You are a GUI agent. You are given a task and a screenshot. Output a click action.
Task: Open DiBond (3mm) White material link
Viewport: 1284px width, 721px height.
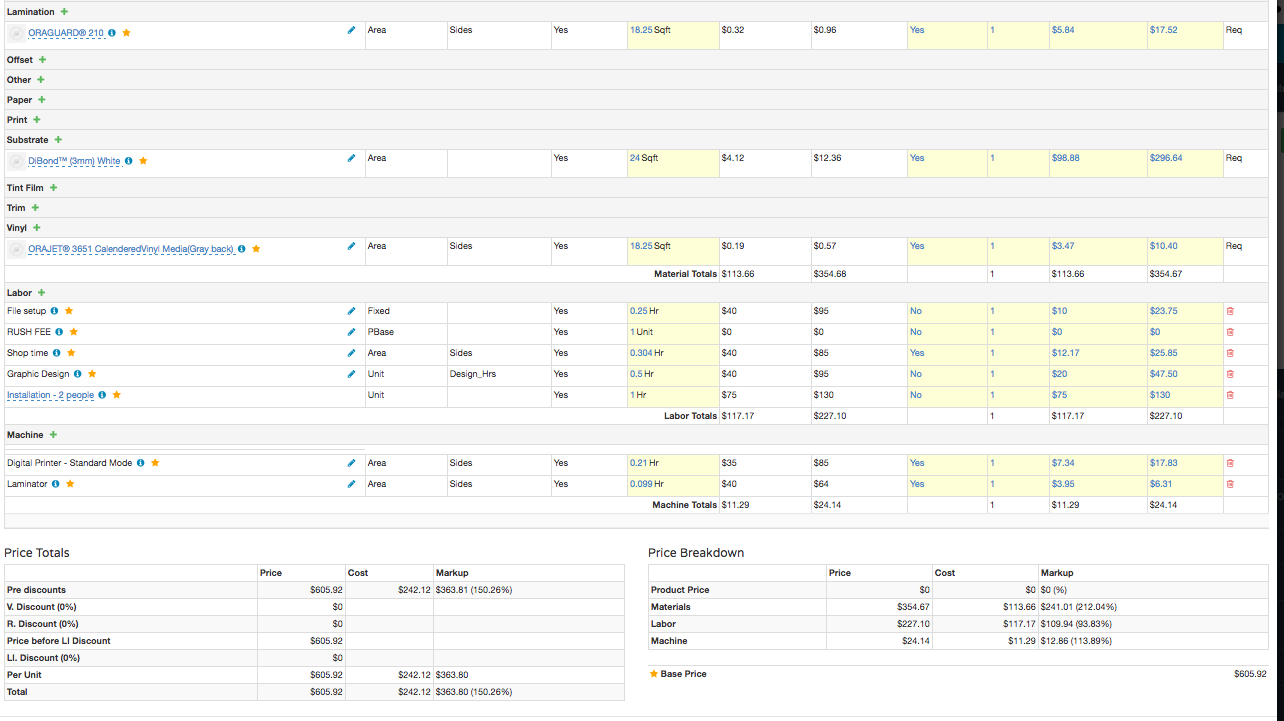[x=74, y=161]
